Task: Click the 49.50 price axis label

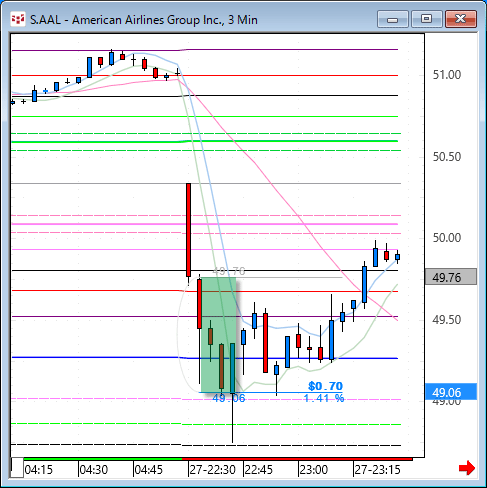Action: [x=447, y=320]
